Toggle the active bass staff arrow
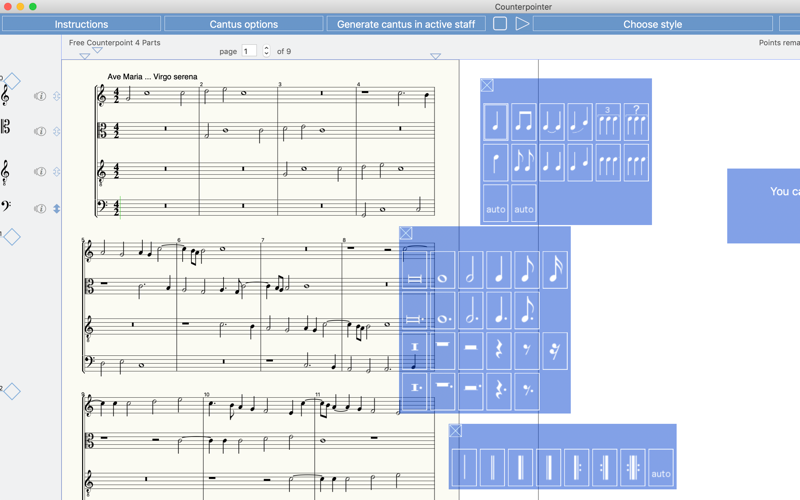This screenshot has width=800, height=500. click(x=57, y=209)
